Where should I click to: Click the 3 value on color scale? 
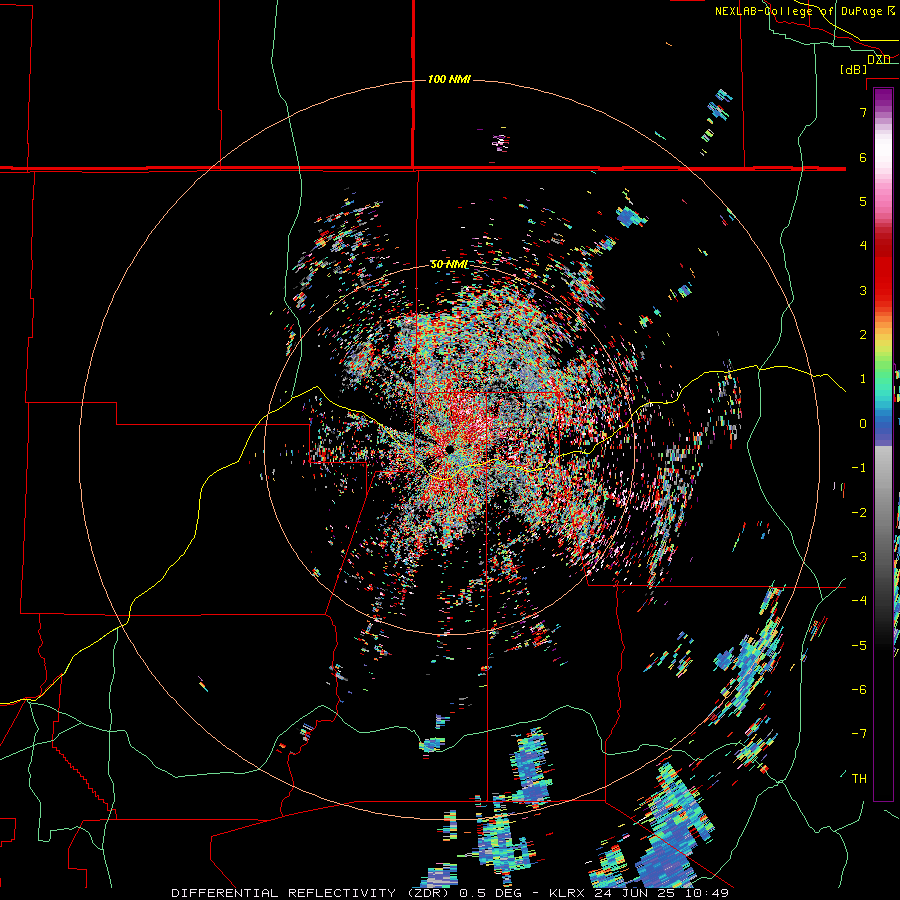[x=863, y=290]
